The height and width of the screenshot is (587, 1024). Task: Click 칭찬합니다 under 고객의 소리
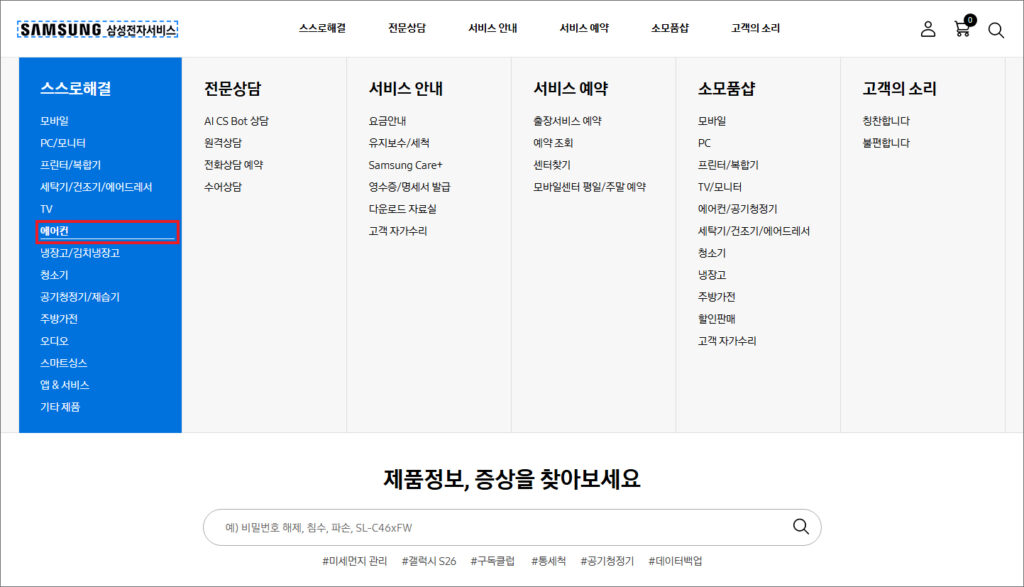tap(886, 122)
